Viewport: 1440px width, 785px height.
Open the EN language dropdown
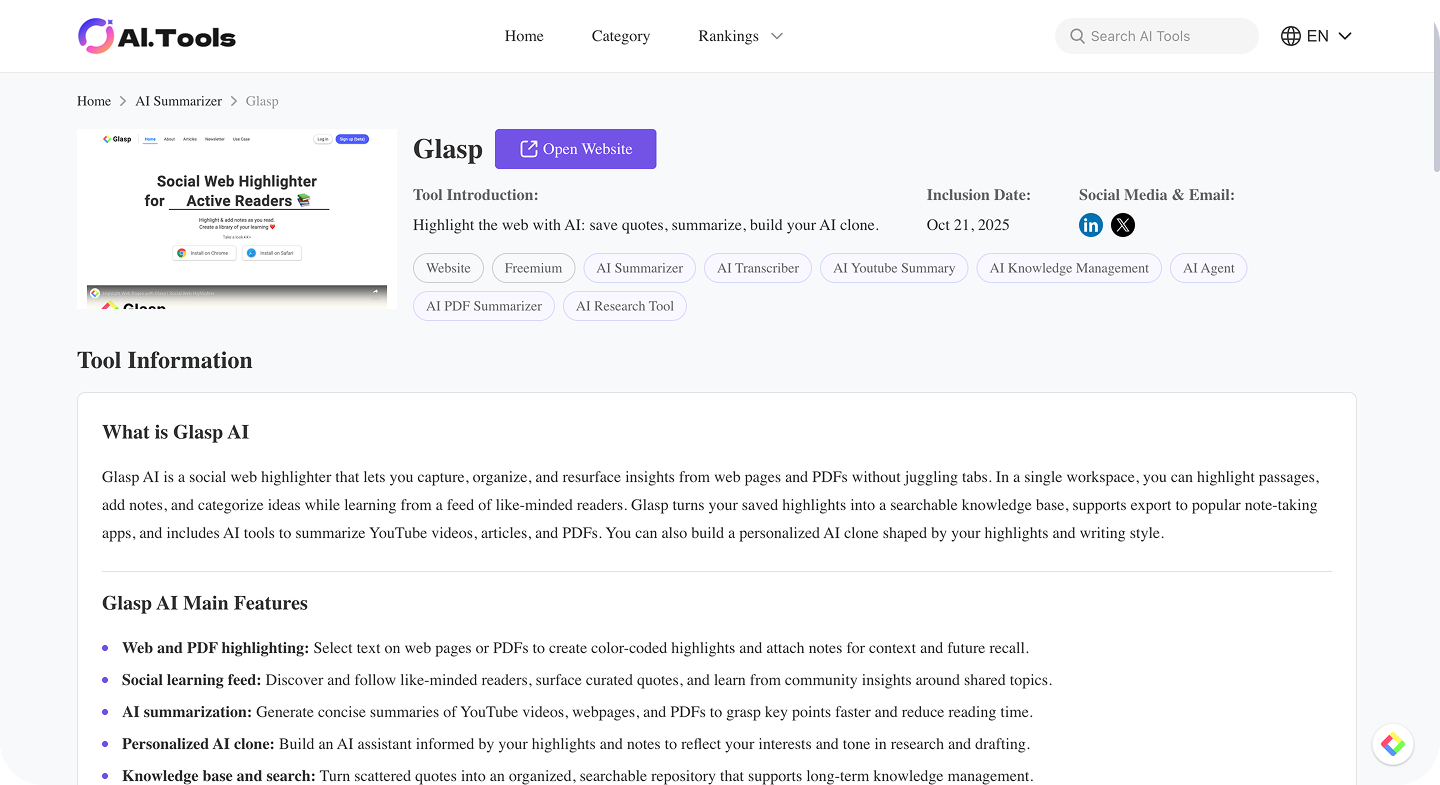(1317, 36)
